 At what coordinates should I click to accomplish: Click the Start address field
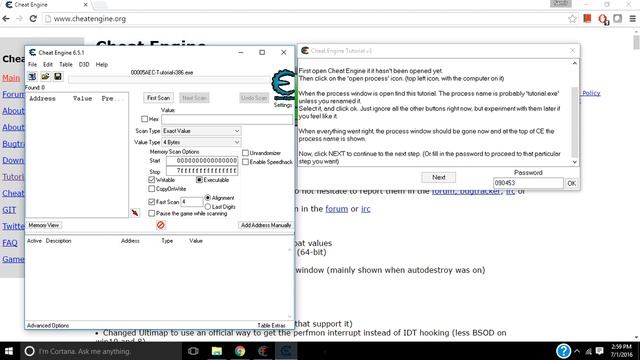[x=202, y=161]
